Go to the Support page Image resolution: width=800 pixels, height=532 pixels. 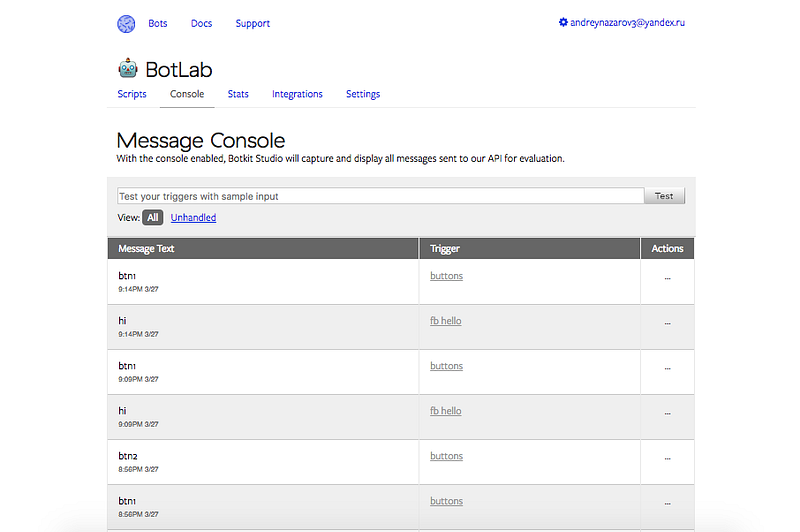pyautogui.click(x=253, y=23)
